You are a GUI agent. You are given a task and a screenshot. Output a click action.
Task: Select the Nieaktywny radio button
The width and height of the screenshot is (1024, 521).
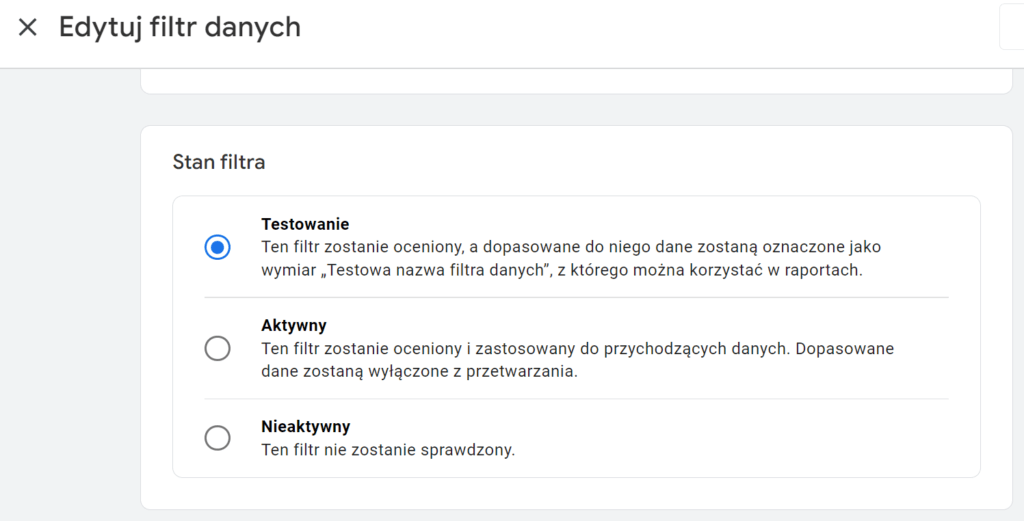(x=217, y=438)
